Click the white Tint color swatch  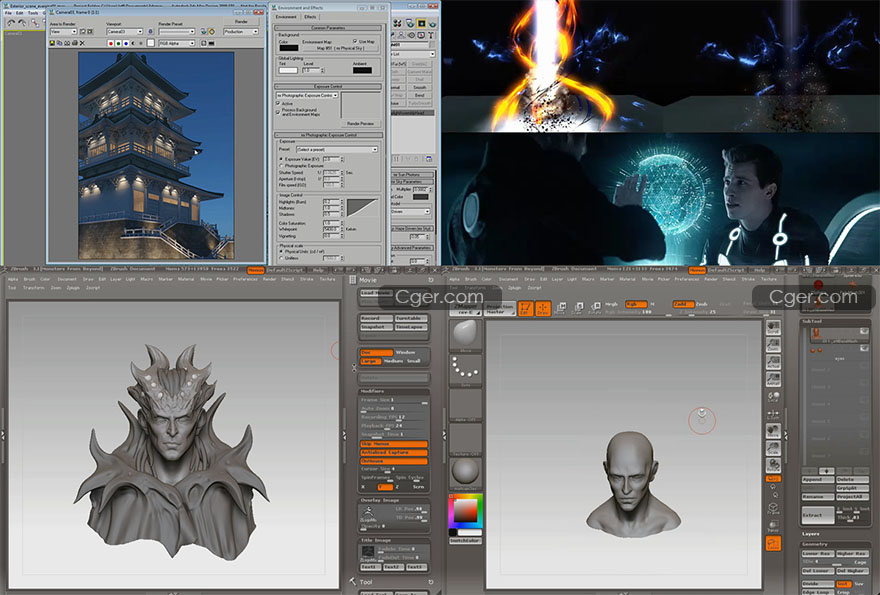pyautogui.click(x=288, y=70)
